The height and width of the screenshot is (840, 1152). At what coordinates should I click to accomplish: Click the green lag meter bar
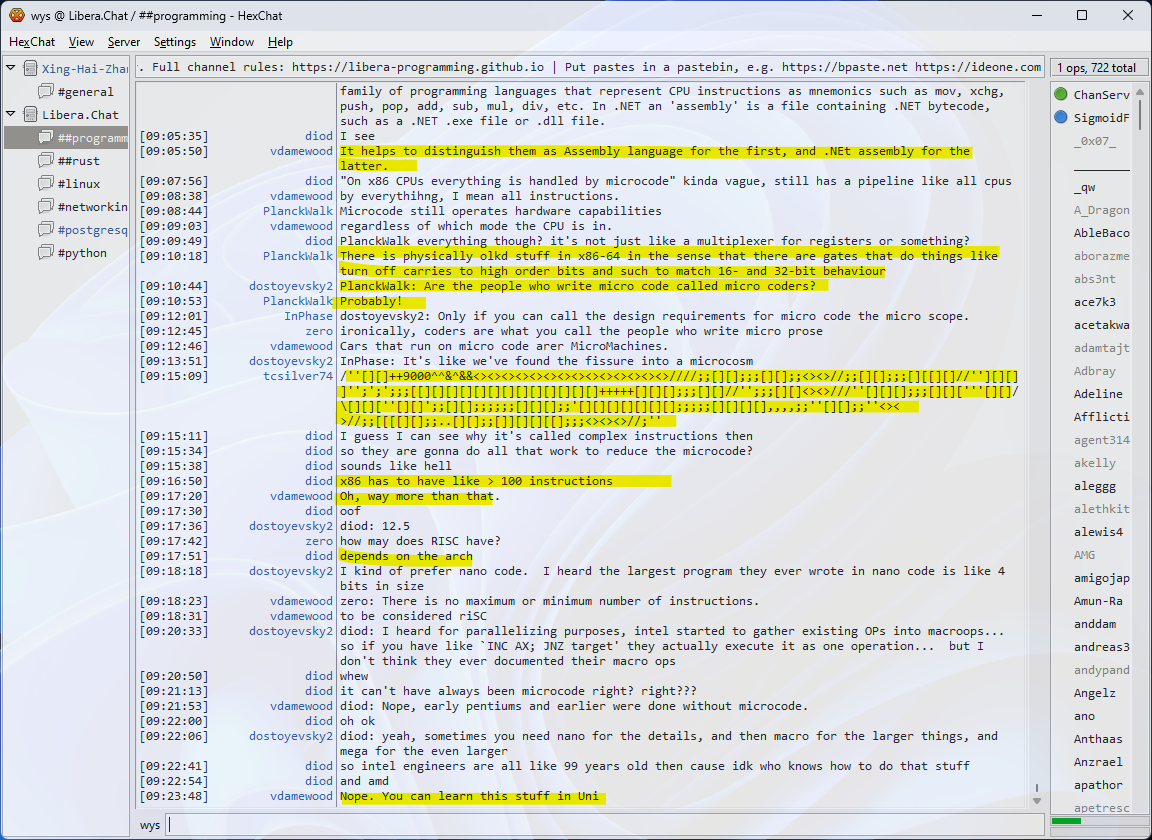tap(1067, 821)
